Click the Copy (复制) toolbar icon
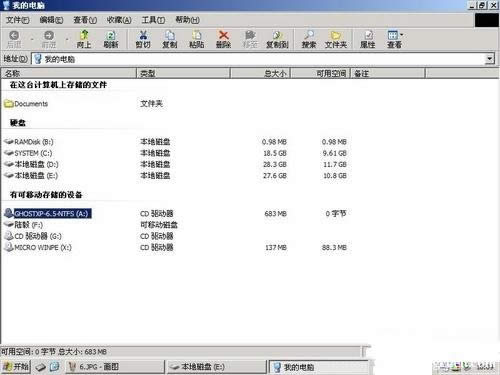Image resolution: width=500 pixels, height=375 pixels. (170, 39)
